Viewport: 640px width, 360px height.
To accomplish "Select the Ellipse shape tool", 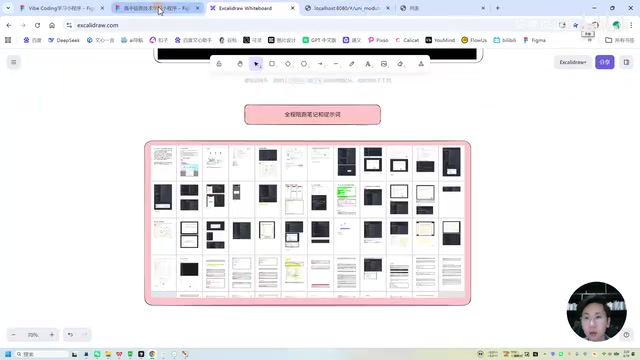I will click(304, 64).
